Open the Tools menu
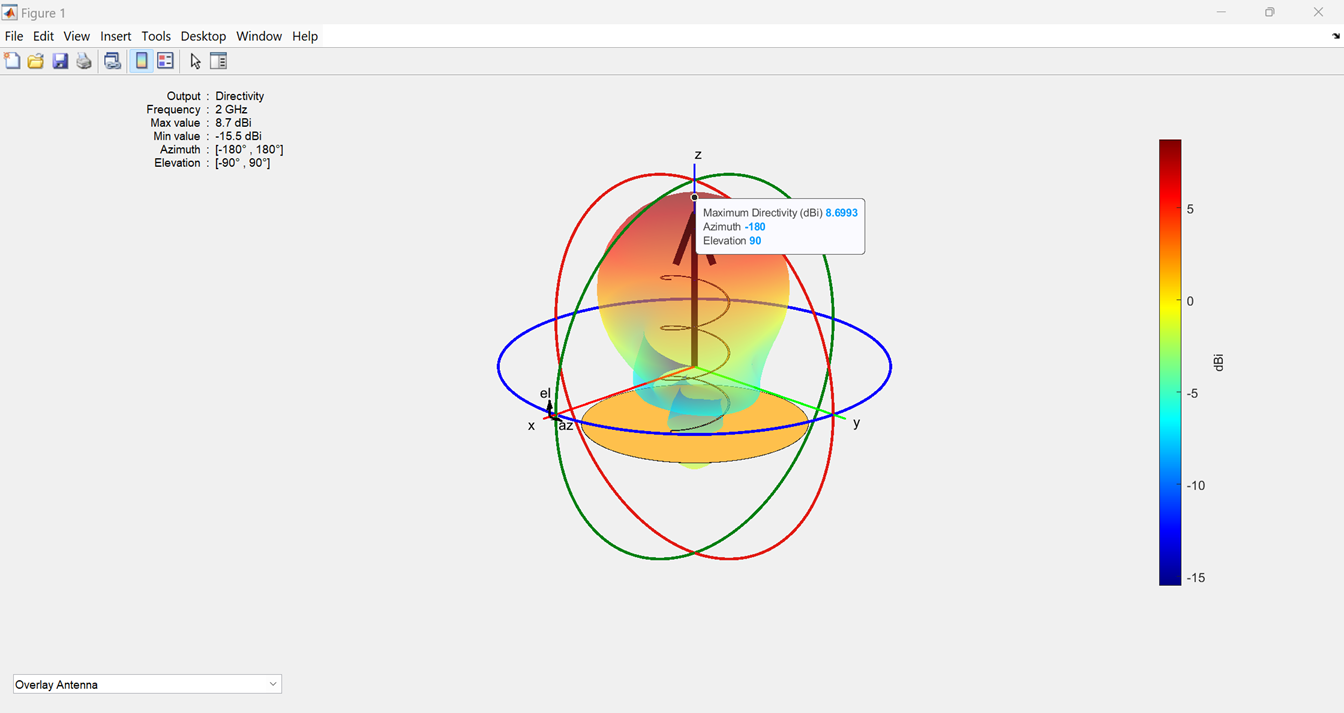1344x713 pixels. click(x=156, y=36)
